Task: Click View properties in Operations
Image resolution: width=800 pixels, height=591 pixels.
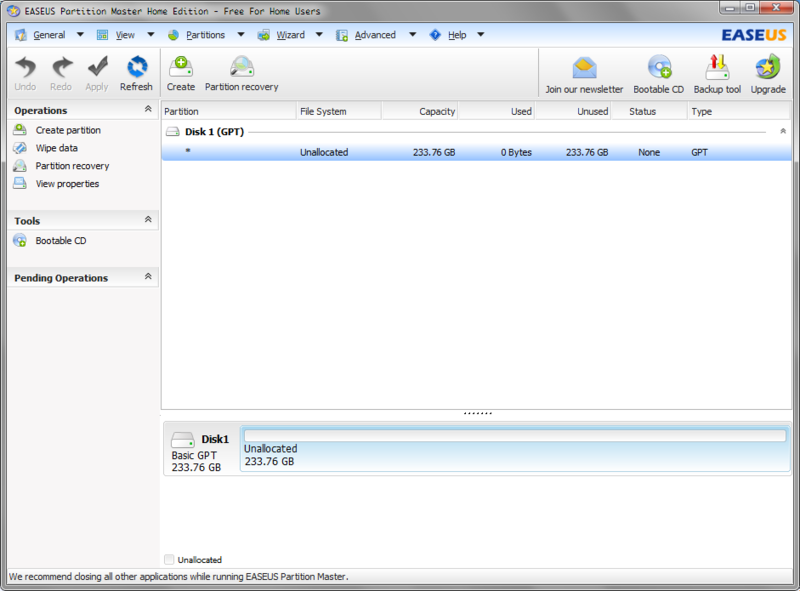Action: click(x=67, y=184)
